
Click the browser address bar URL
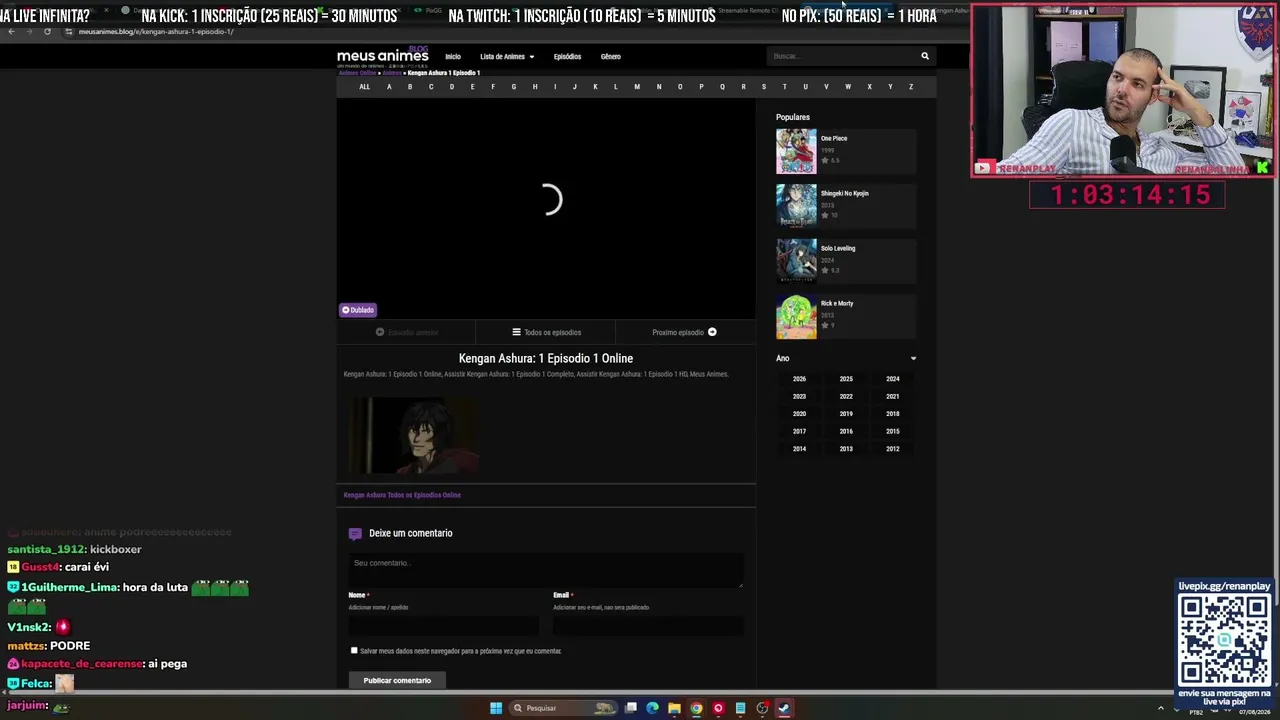[156, 31]
